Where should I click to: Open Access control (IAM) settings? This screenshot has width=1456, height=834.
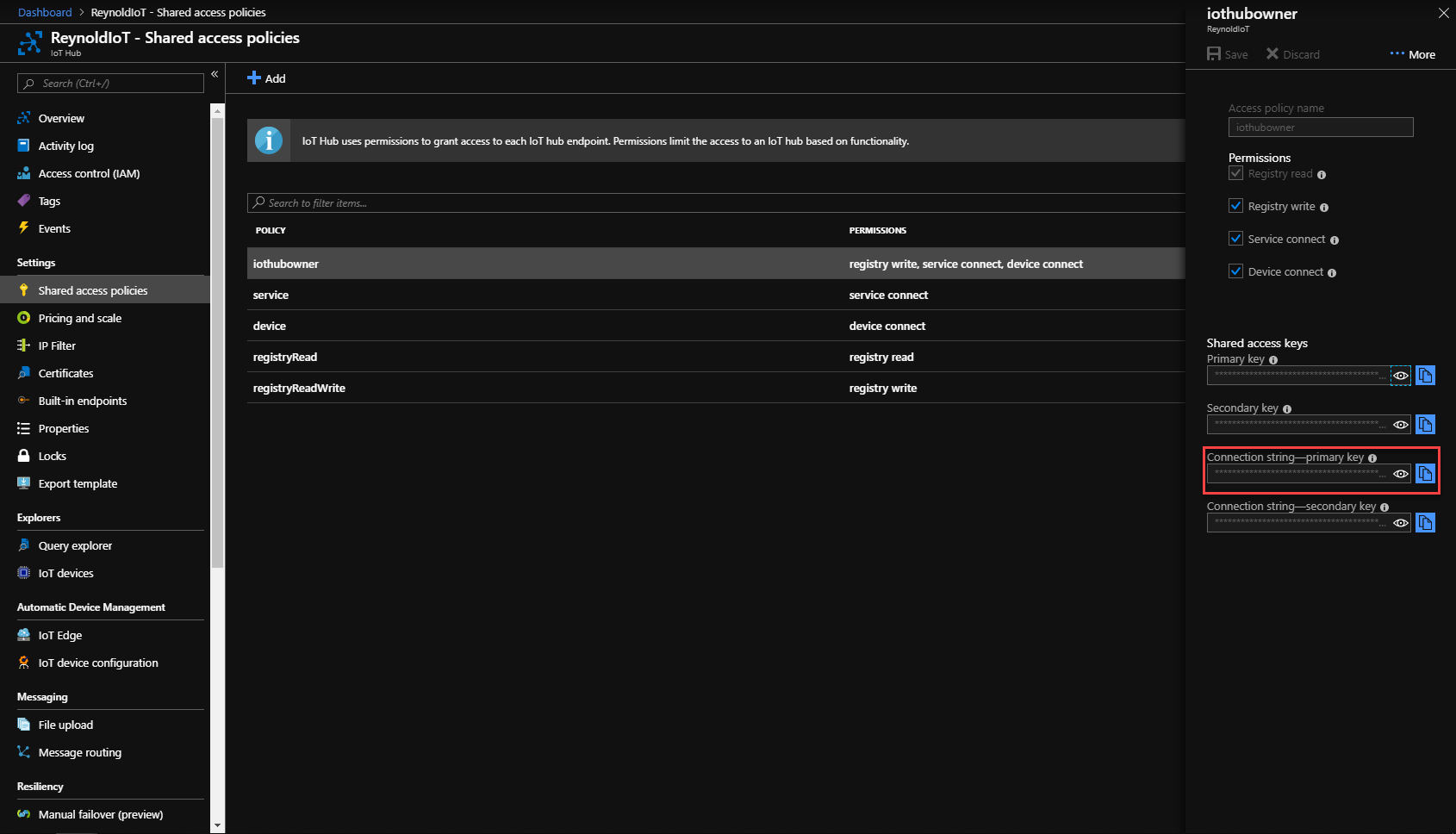pyautogui.click(x=88, y=173)
